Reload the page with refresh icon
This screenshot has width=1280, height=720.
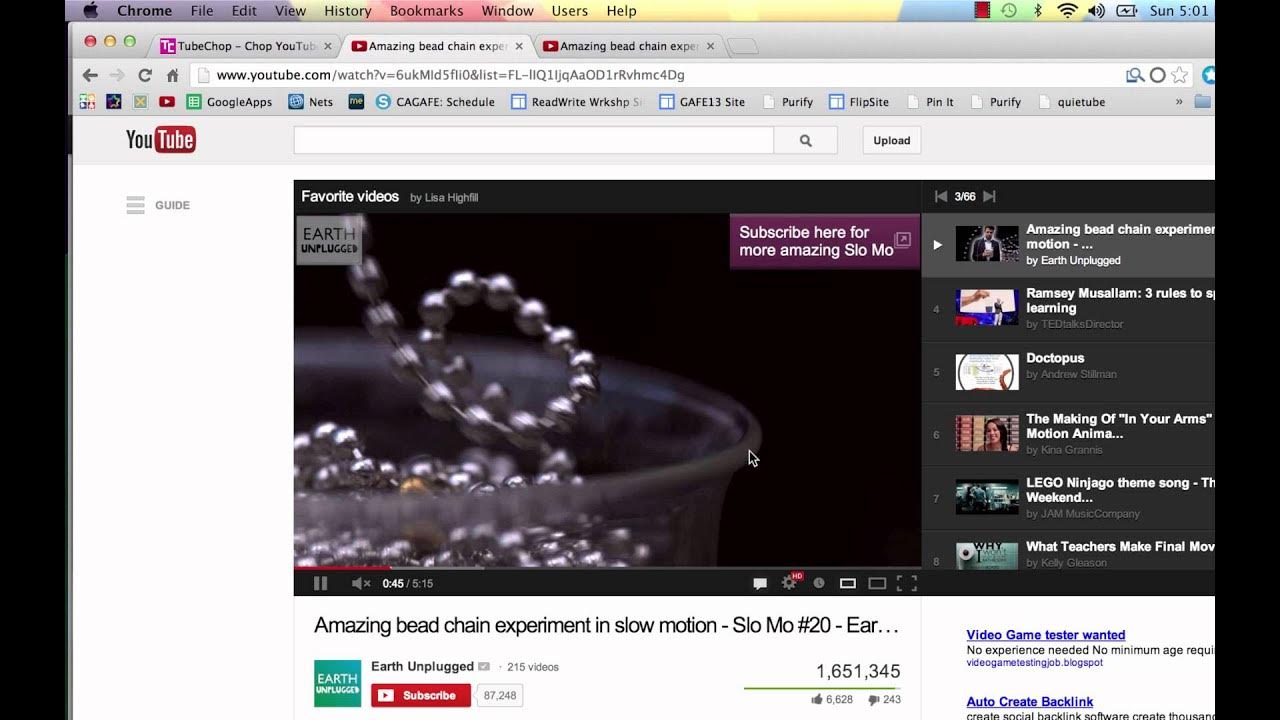145,75
